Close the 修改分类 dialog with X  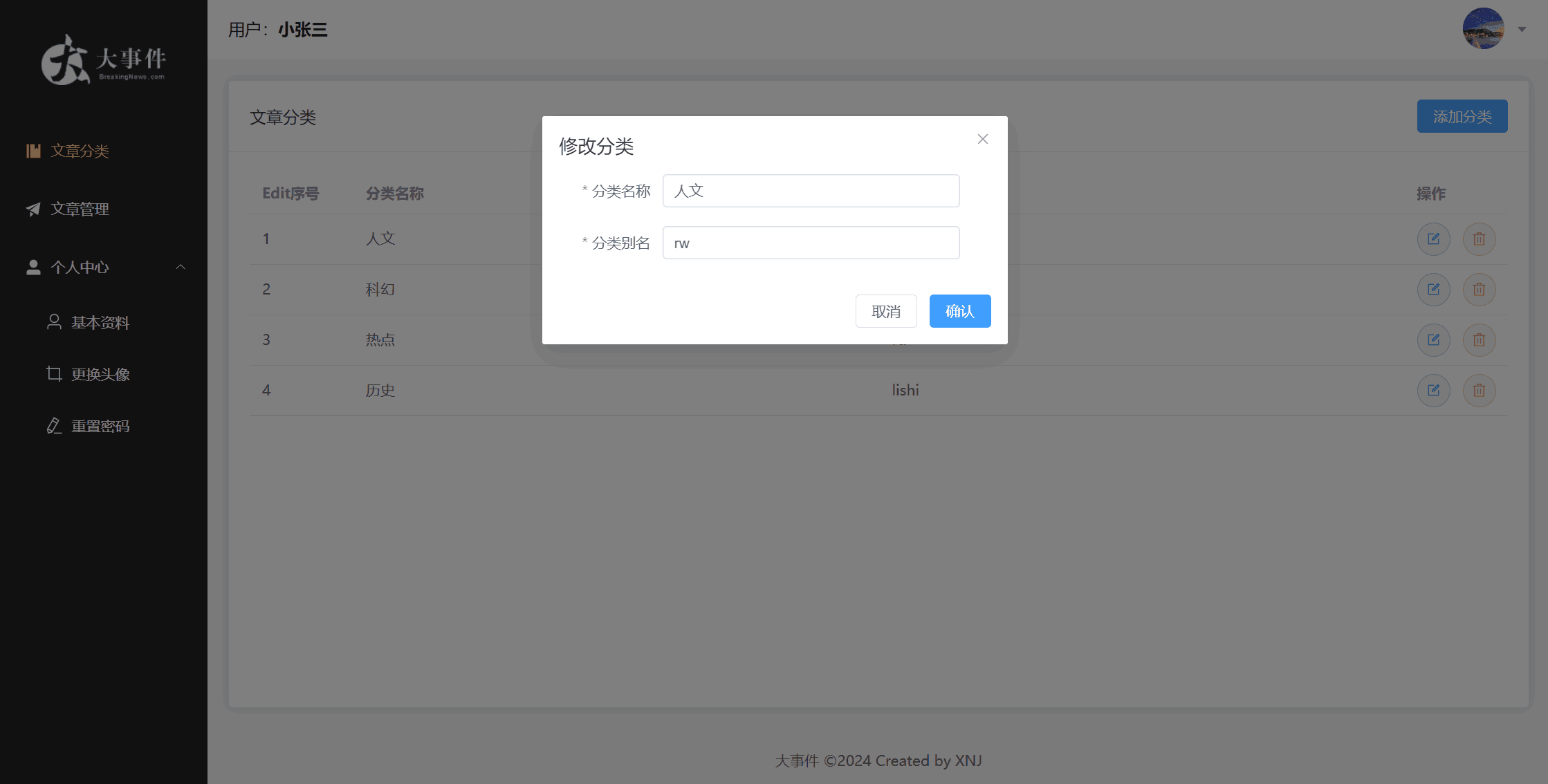[x=982, y=139]
